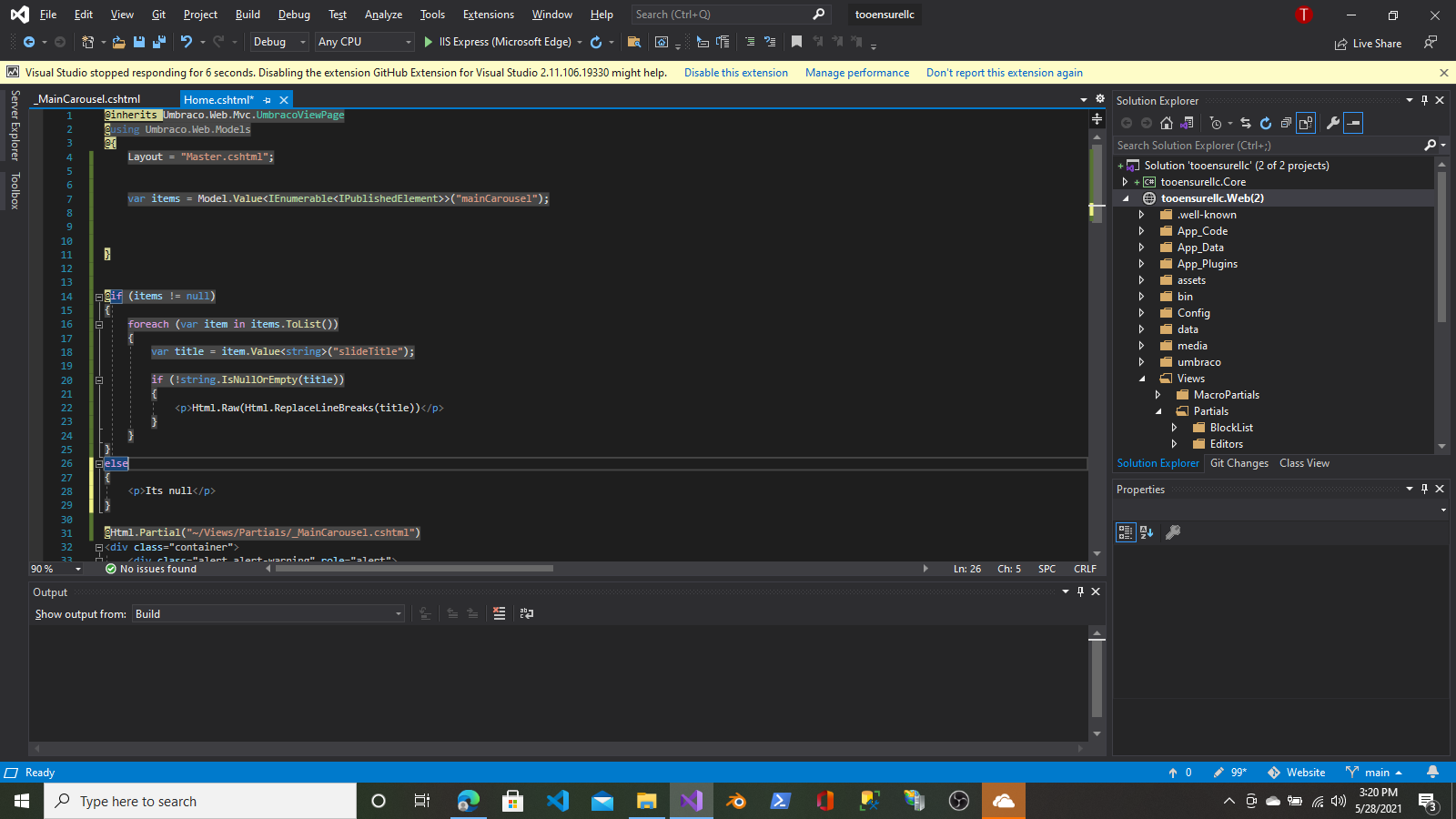Toggle Preview Selected Items in Solution Explorer

tap(1353, 123)
